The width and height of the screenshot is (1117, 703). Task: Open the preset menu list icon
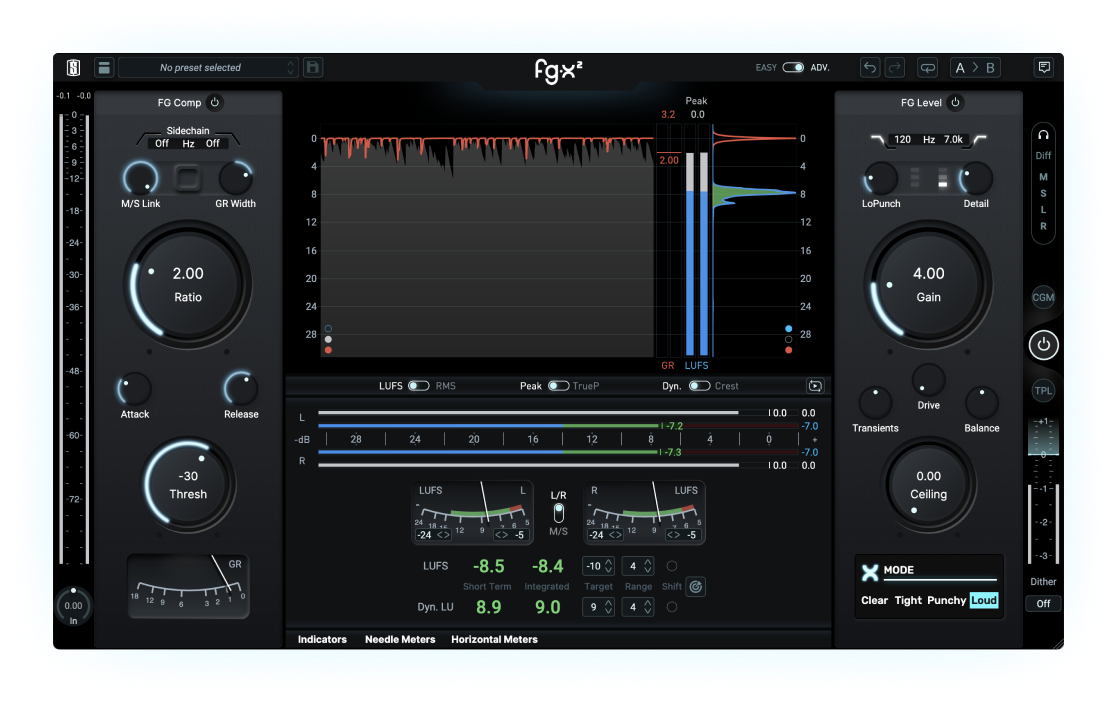coord(104,68)
